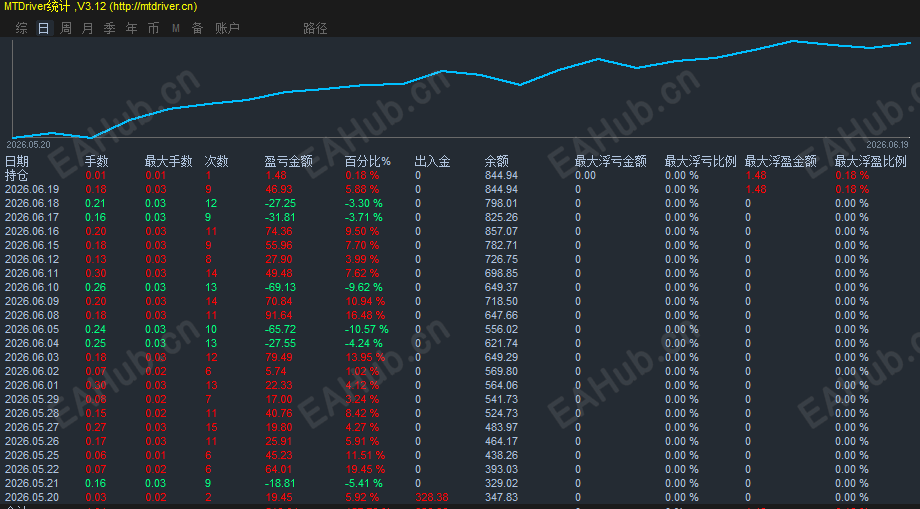Screen dimensions: 920x509
Task: Click the MTDriver统计 V3.12 title text
Action: [x=100, y=6]
